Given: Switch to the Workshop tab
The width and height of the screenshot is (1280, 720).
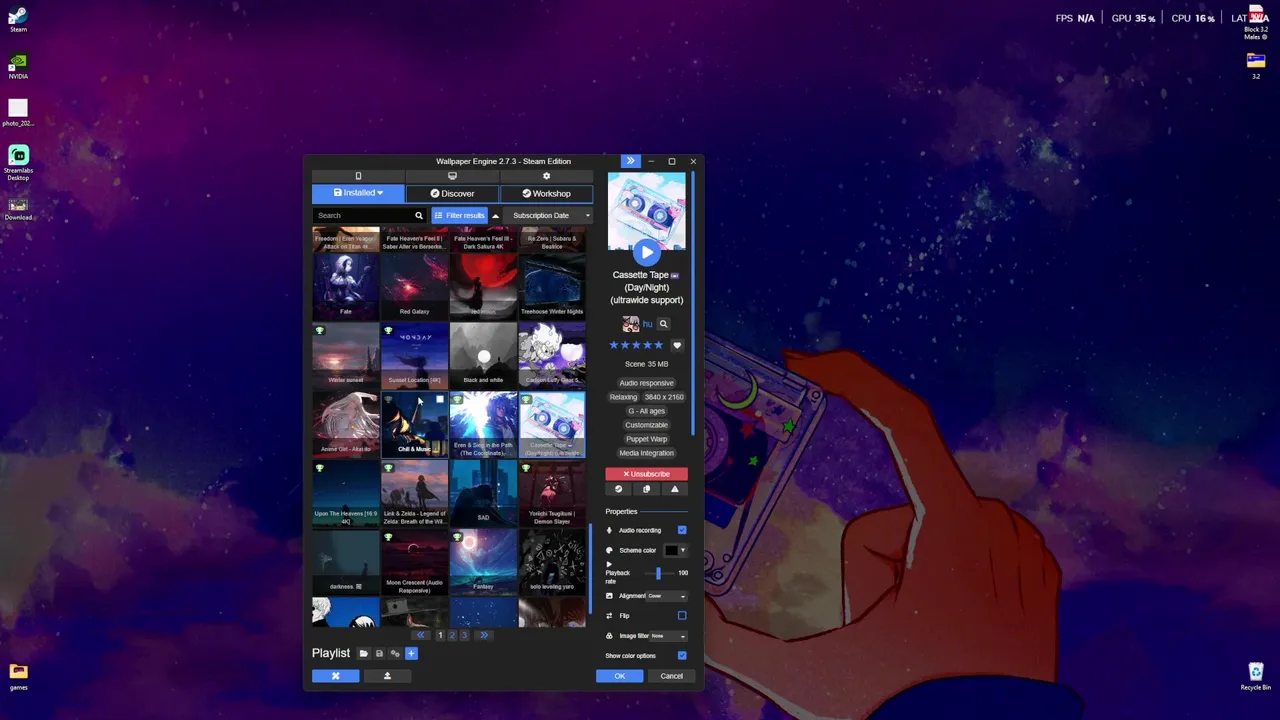Looking at the screenshot, I should (x=546, y=193).
